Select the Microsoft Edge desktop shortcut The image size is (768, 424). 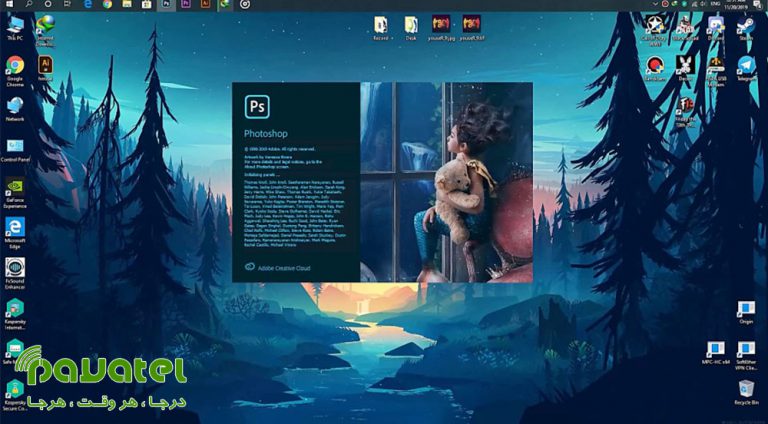coord(15,233)
